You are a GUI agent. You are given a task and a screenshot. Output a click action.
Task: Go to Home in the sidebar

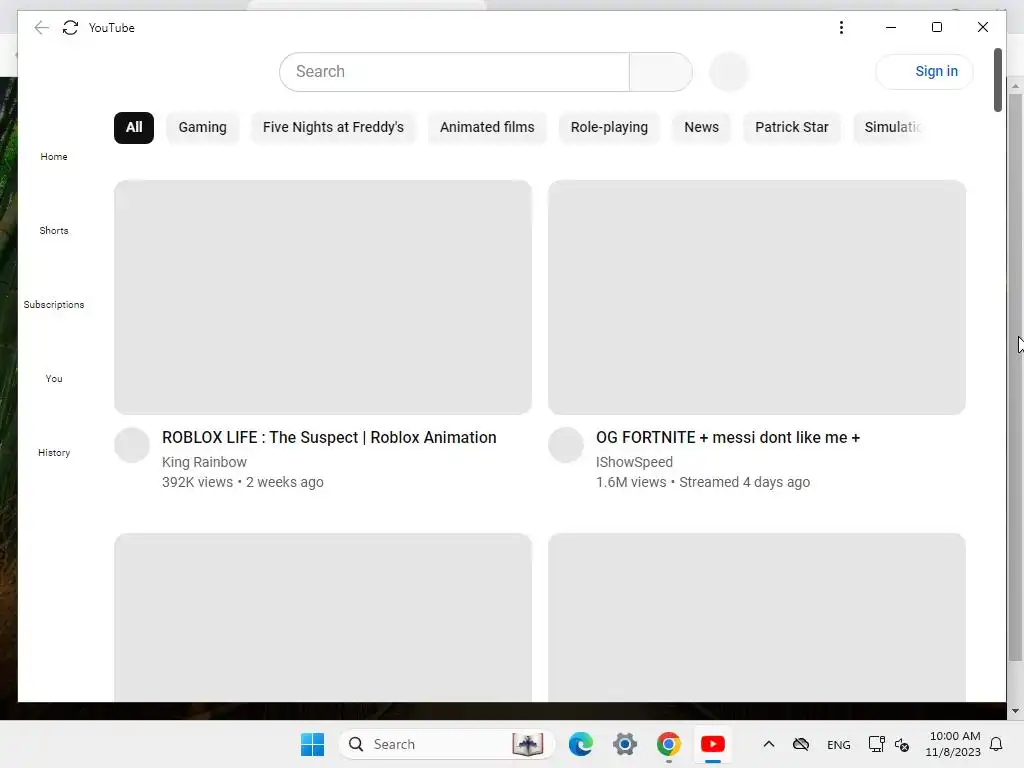tap(54, 157)
